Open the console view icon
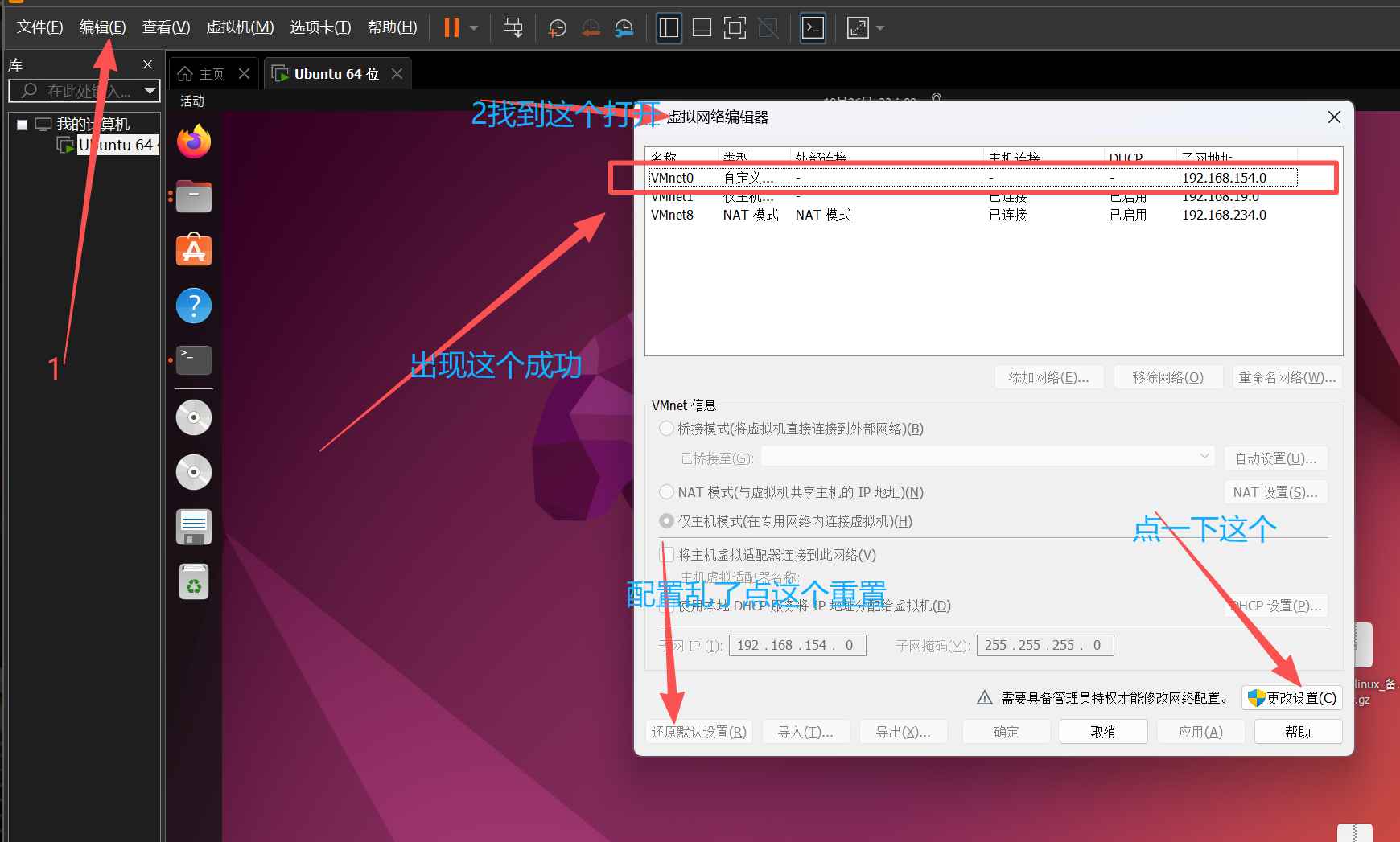Image resolution: width=1400 pixels, height=842 pixels. coord(813,28)
